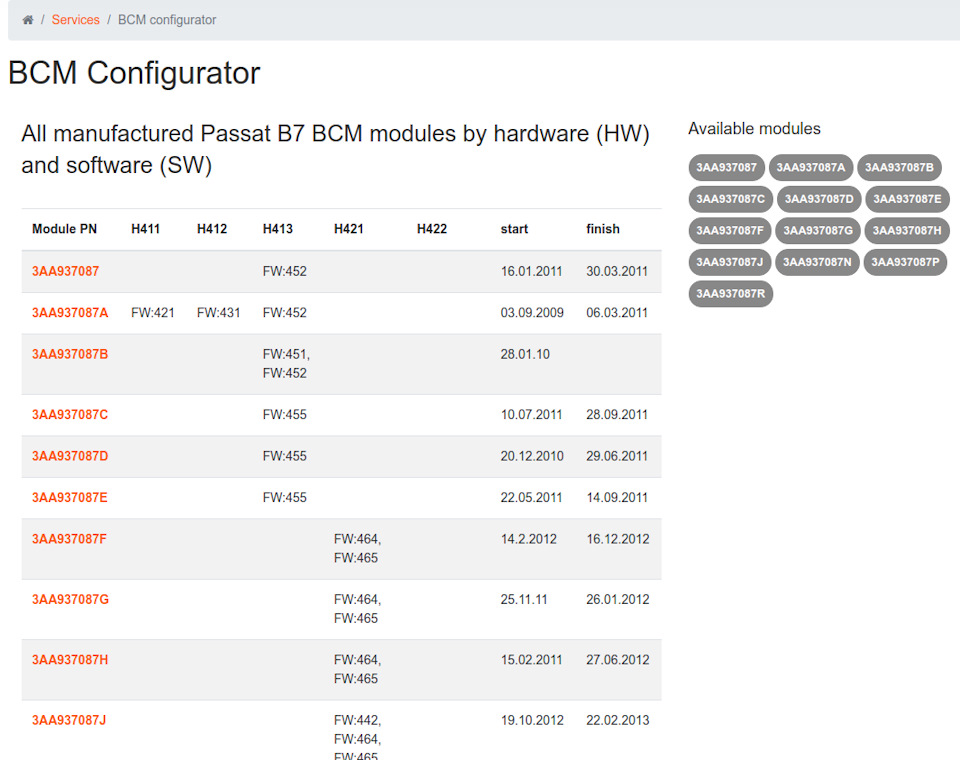
Task: Select 3AA937087B in the Module PN column
Action: coord(70,355)
